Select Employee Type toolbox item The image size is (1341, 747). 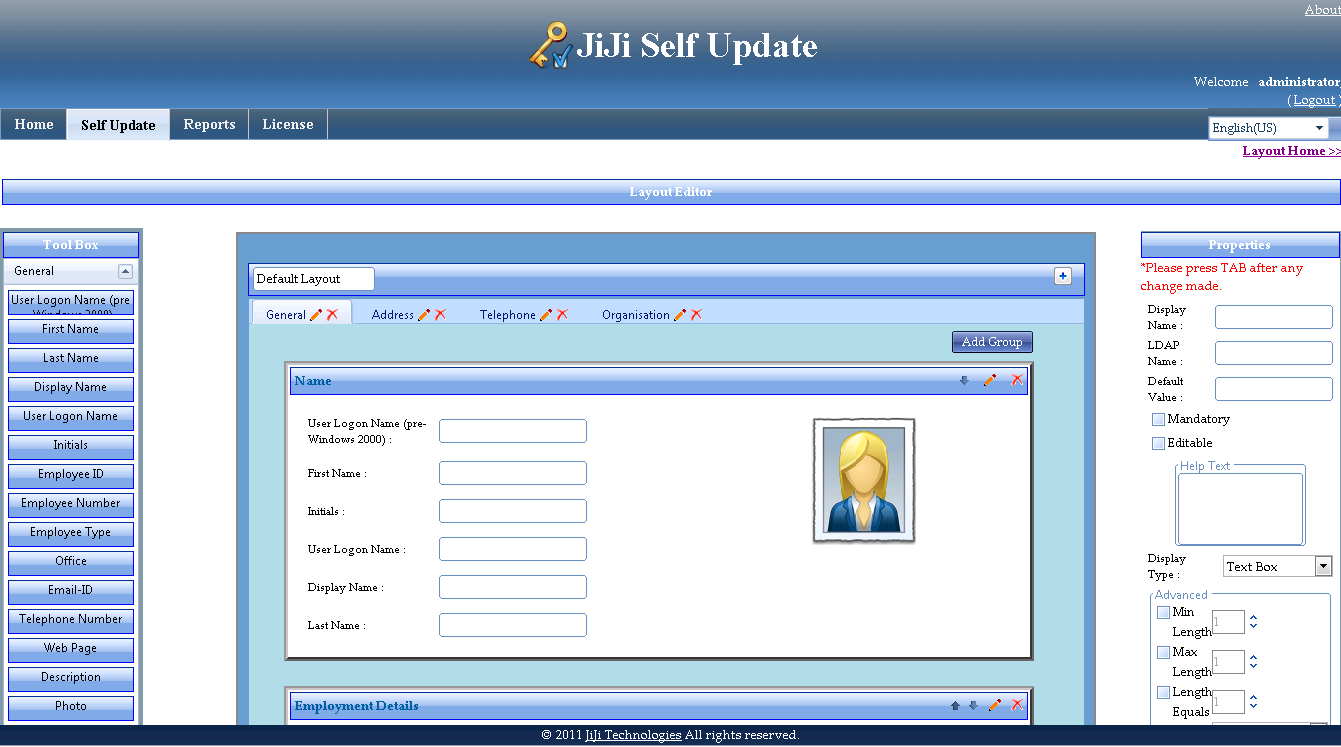point(71,534)
